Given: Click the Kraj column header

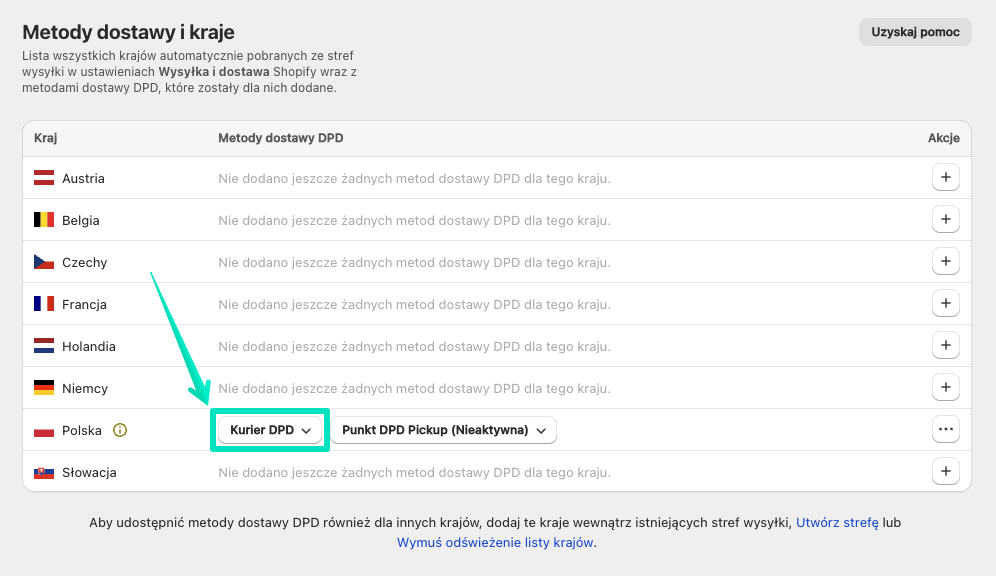Looking at the screenshot, I should pos(46,138).
